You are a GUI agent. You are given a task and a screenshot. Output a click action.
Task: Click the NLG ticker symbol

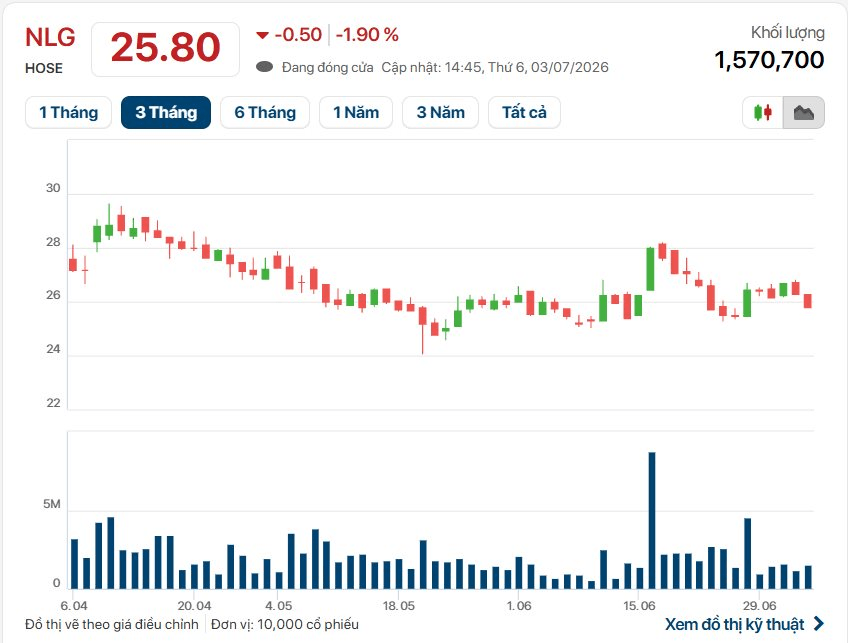pyautogui.click(x=50, y=37)
